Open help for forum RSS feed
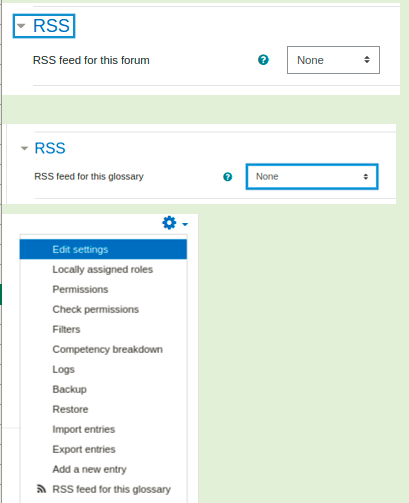 click(263, 60)
